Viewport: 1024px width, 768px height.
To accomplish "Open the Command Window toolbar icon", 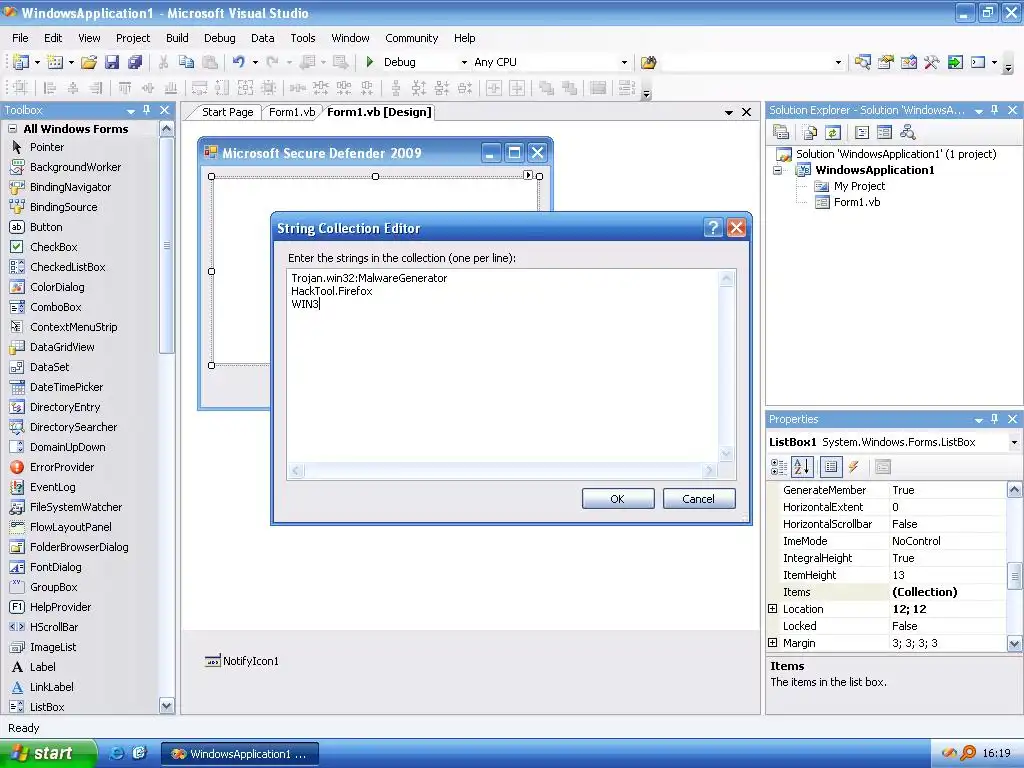I will tap(978, 62).
